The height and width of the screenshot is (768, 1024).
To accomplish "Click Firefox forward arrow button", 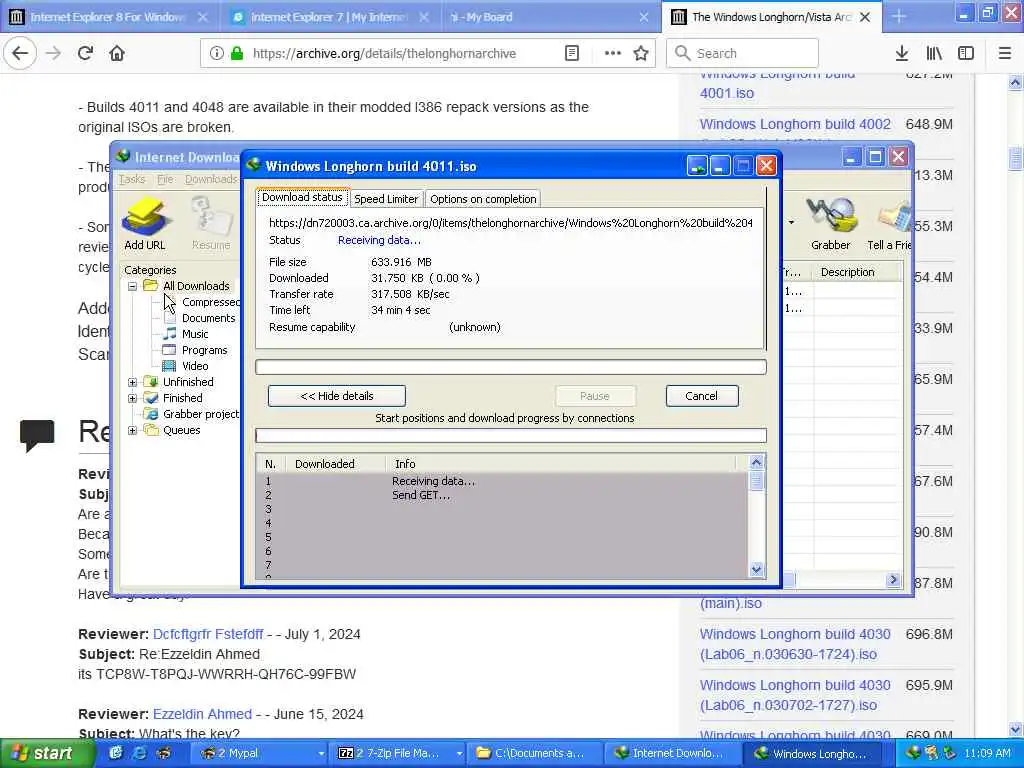I will tap(53, 53).
